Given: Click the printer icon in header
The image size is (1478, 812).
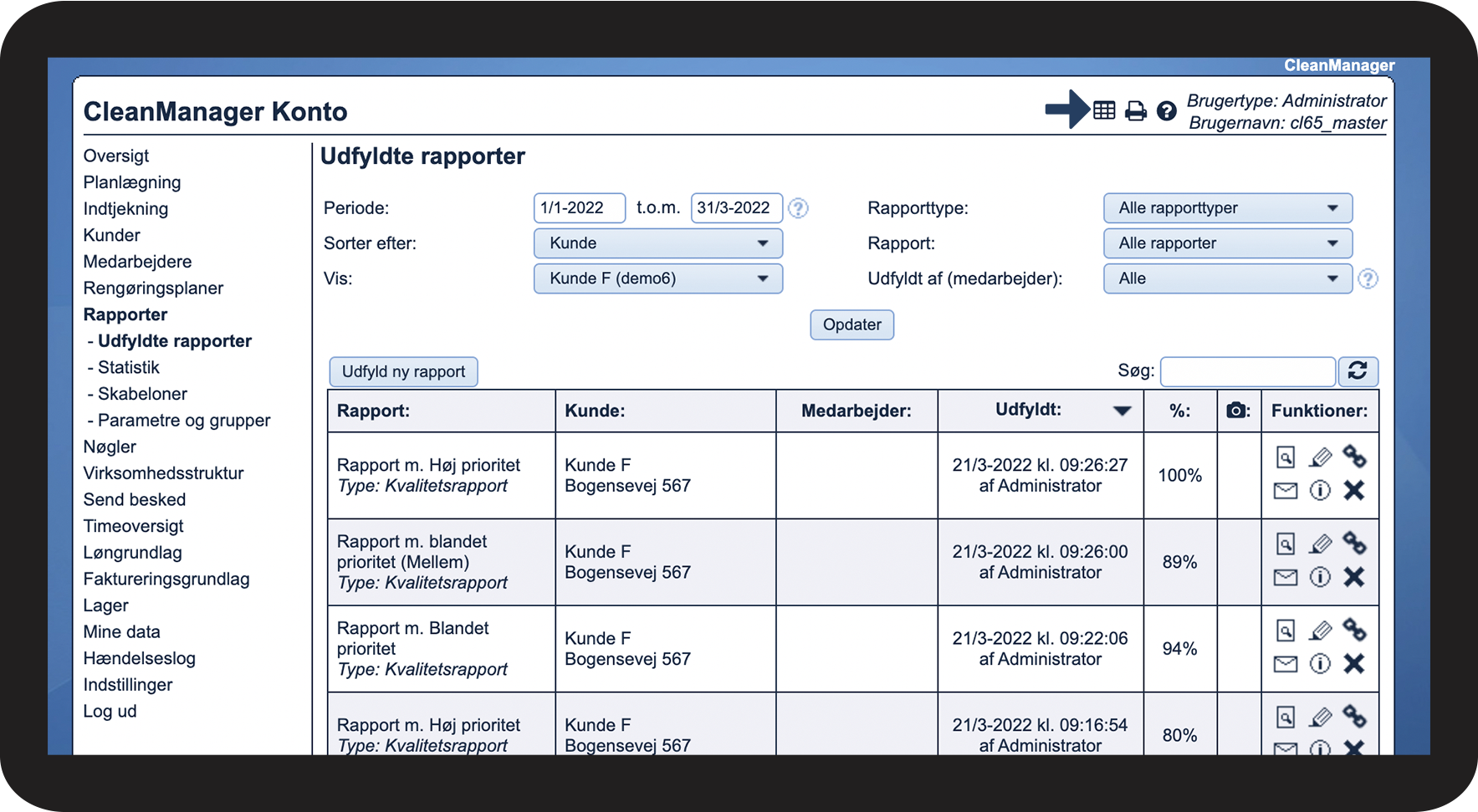Looking at the screenshot, I should [x=1135, y=110].
